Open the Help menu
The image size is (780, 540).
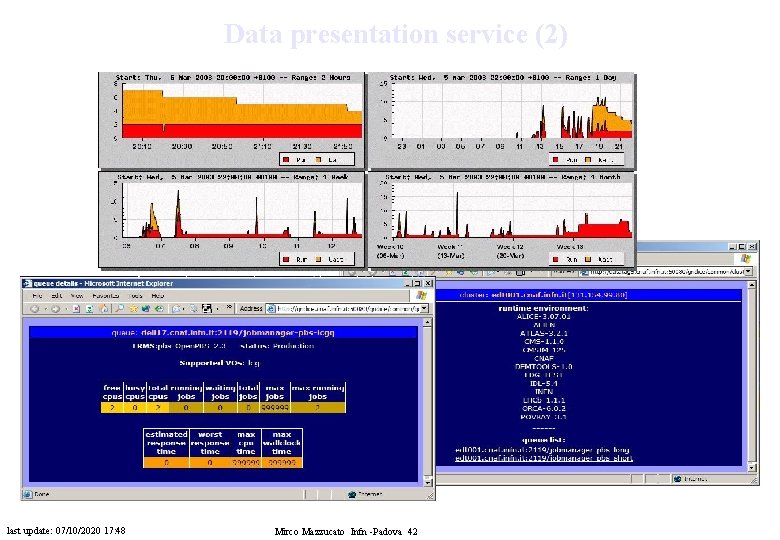158,296
